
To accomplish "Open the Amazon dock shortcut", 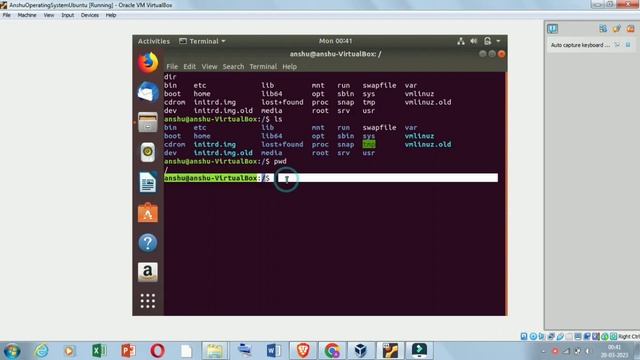I will pyautogui.click(x=148, y=272).
